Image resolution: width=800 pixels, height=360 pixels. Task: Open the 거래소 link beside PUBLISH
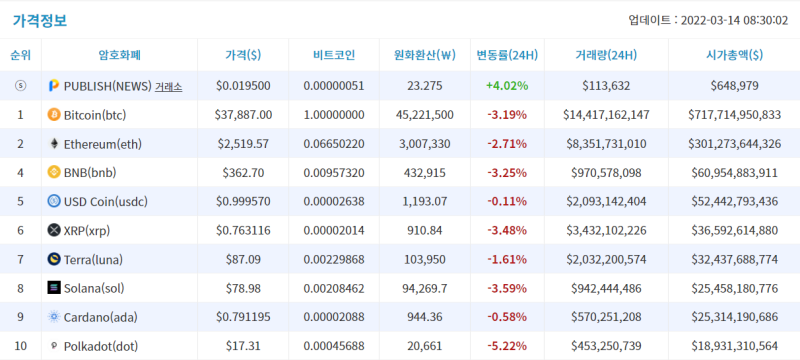(x=168, y=86)
